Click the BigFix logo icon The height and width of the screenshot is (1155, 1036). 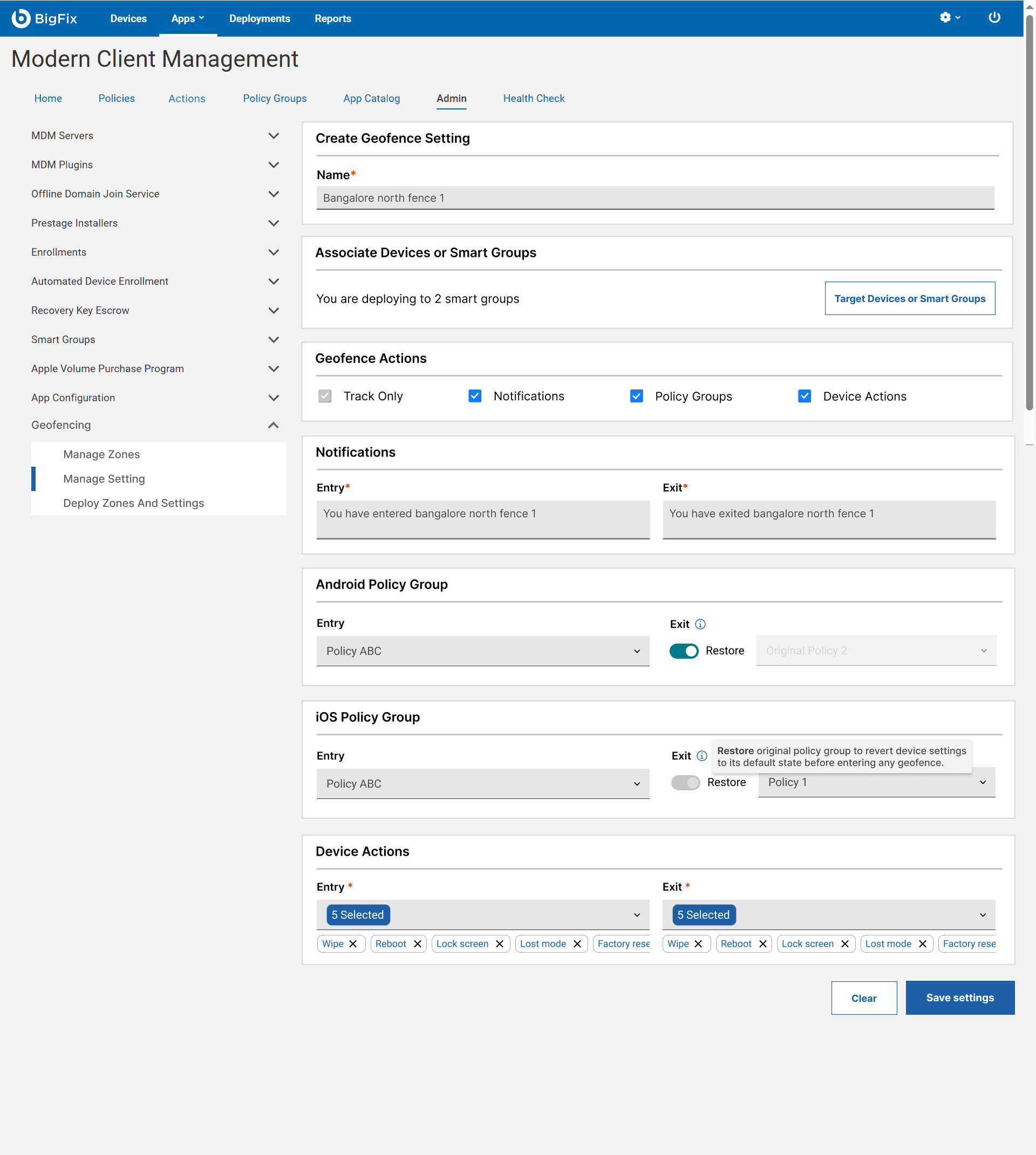21,18
